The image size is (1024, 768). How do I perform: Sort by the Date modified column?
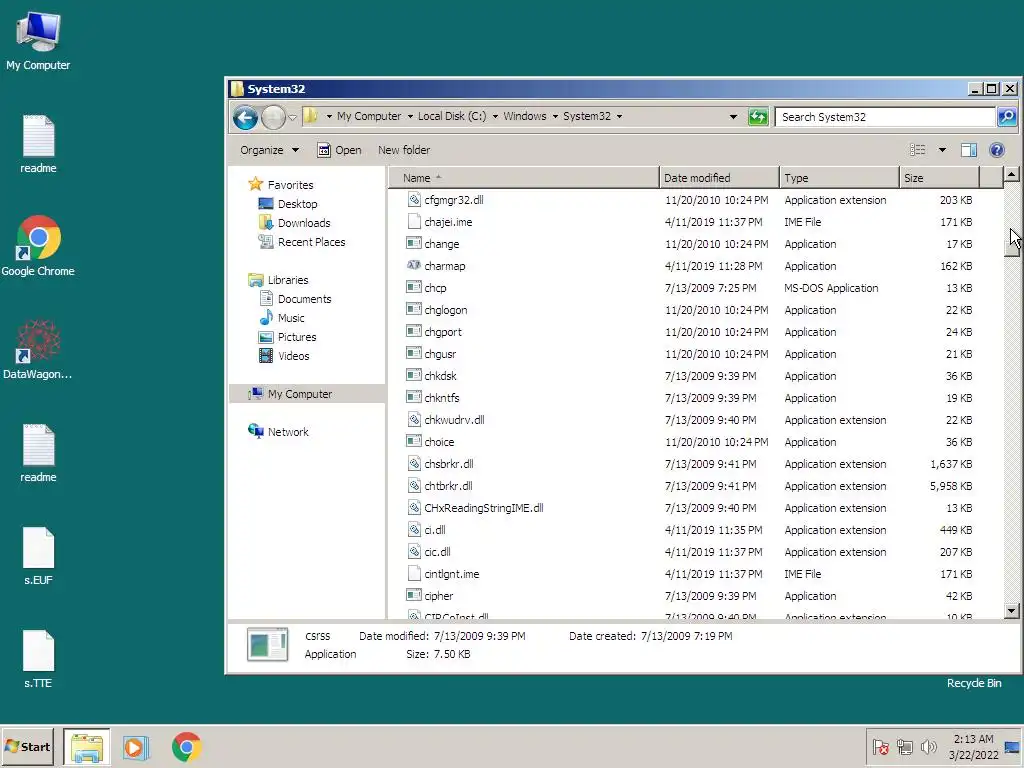tap(719, 178)
